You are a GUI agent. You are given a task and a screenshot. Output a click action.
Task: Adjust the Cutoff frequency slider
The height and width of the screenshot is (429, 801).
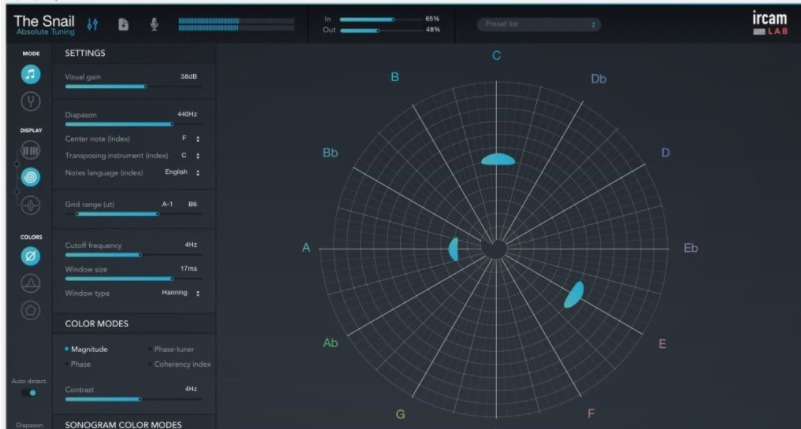(x=133, y=254)
